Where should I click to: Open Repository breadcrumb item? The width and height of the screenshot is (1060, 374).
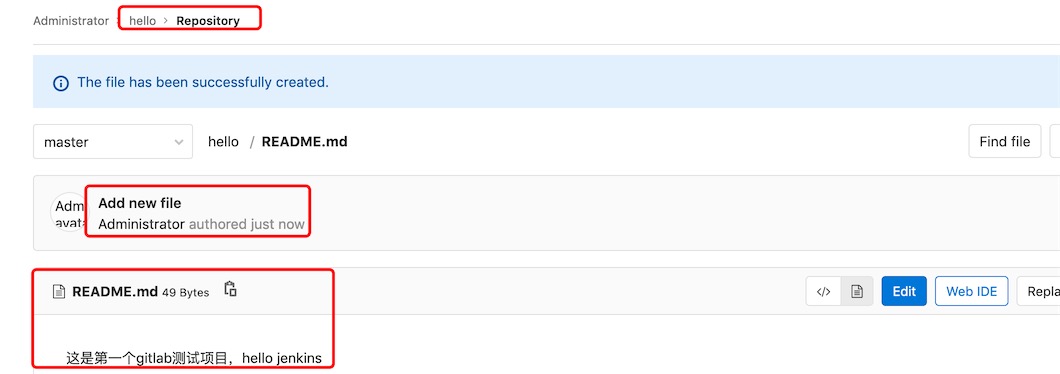208,21
